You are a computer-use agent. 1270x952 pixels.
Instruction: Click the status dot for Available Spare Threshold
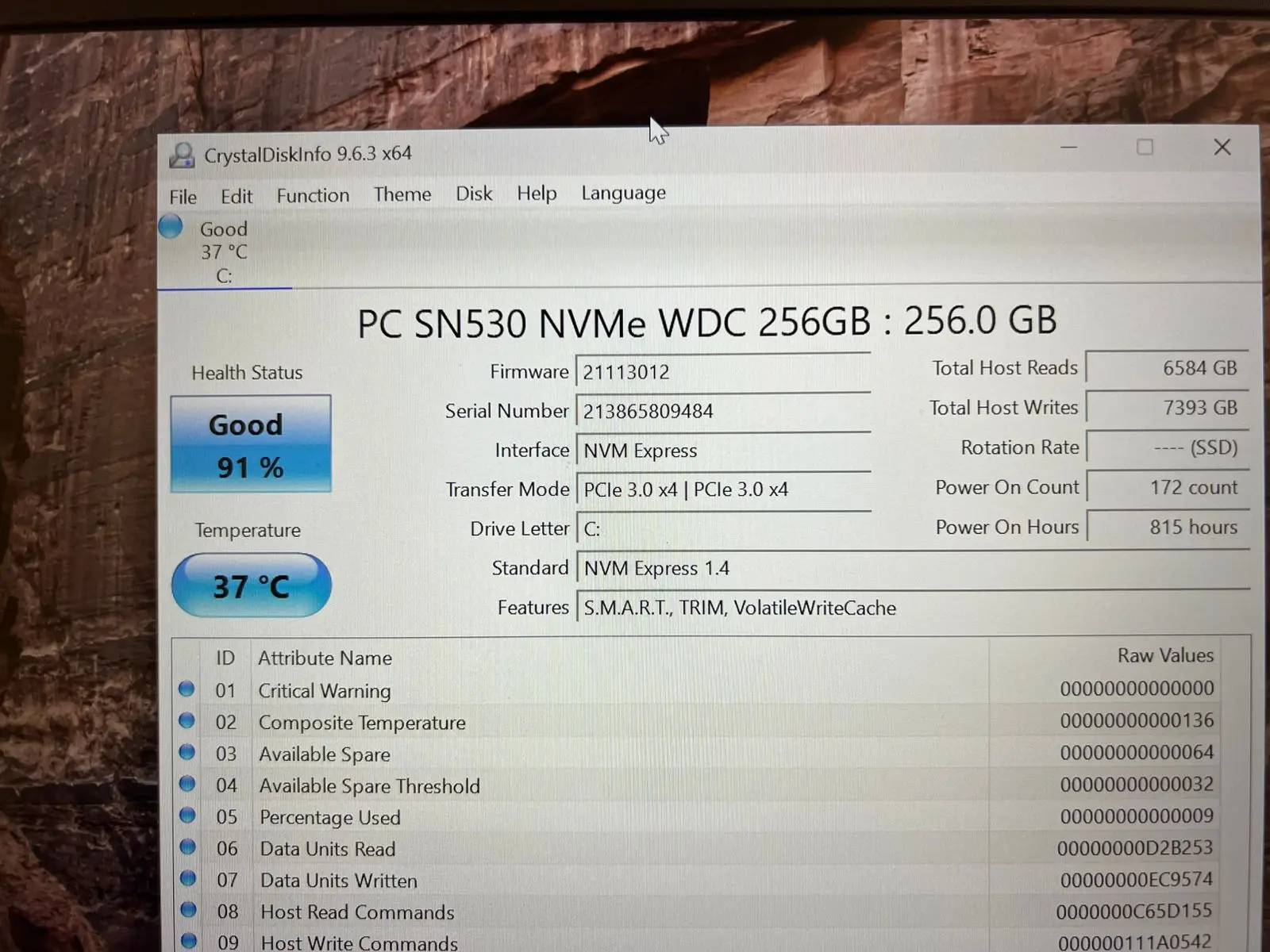[x=187, y=784]
